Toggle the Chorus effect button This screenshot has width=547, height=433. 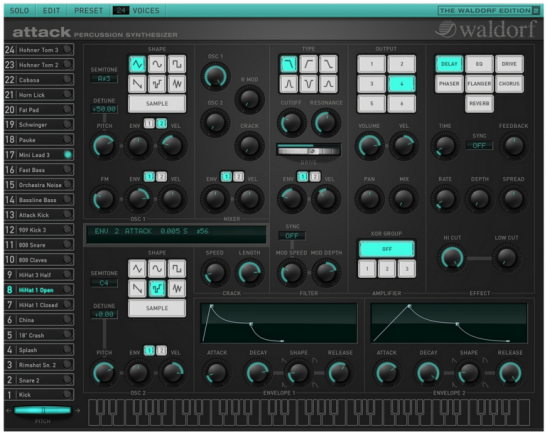pyautogui.click(x=509, y=84)
